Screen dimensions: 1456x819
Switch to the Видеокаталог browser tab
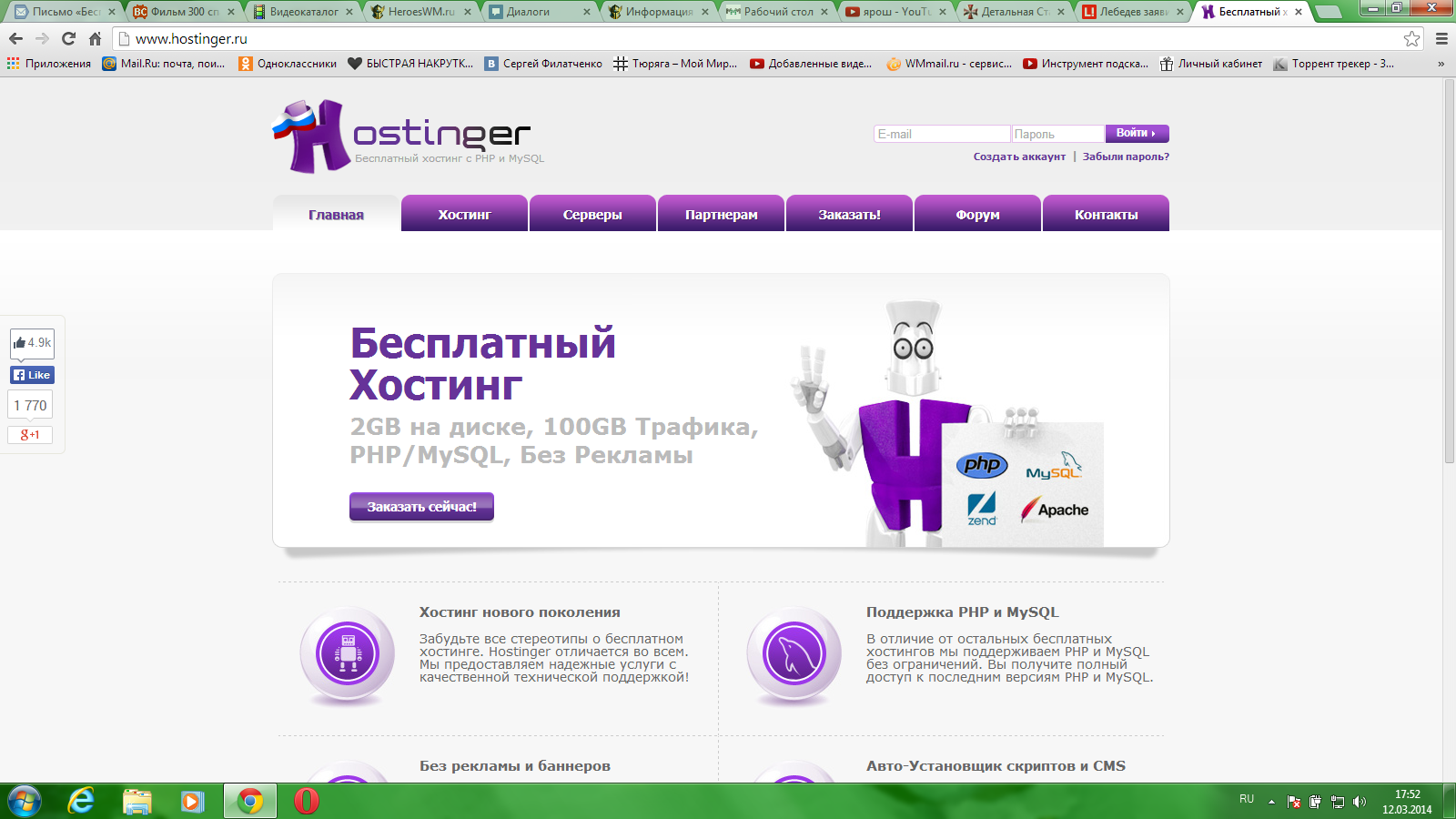click(303, 12)
